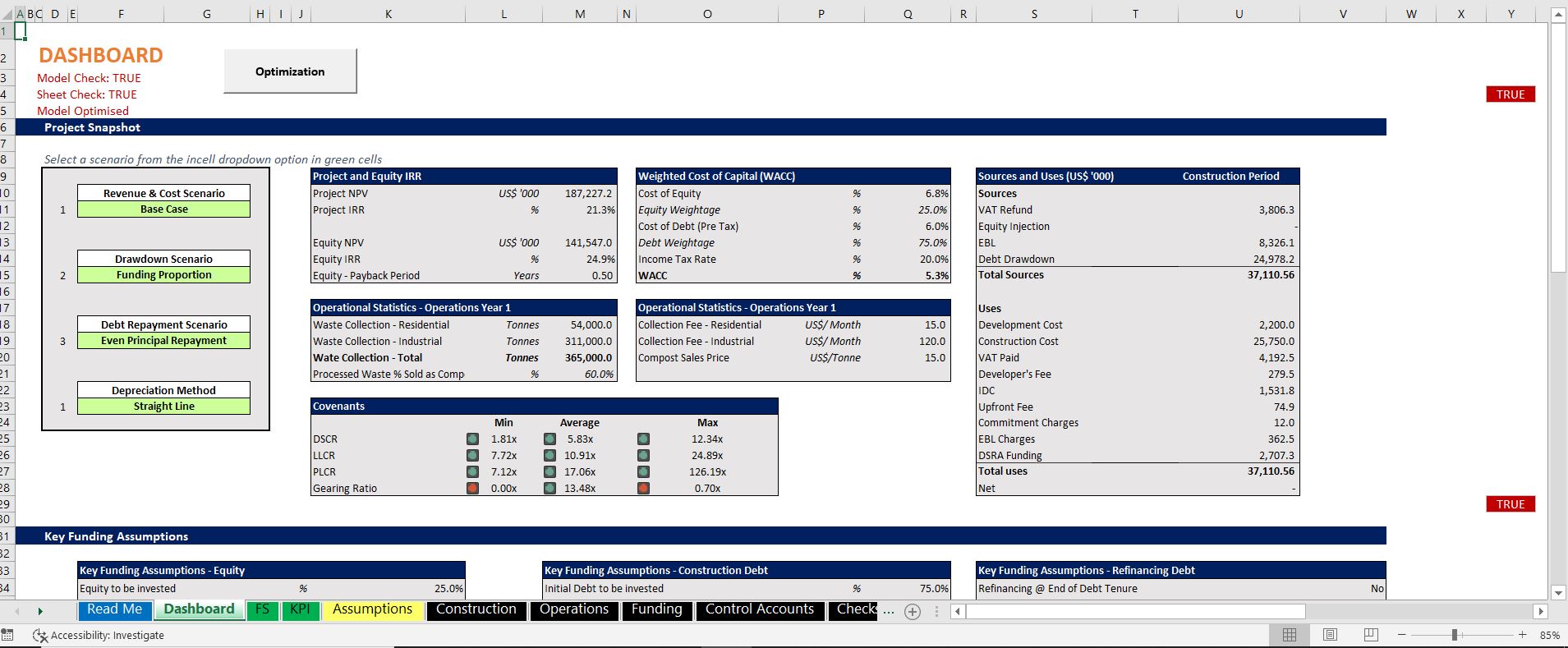Open the Control Accounts sheet tab

tap(760, 609)
